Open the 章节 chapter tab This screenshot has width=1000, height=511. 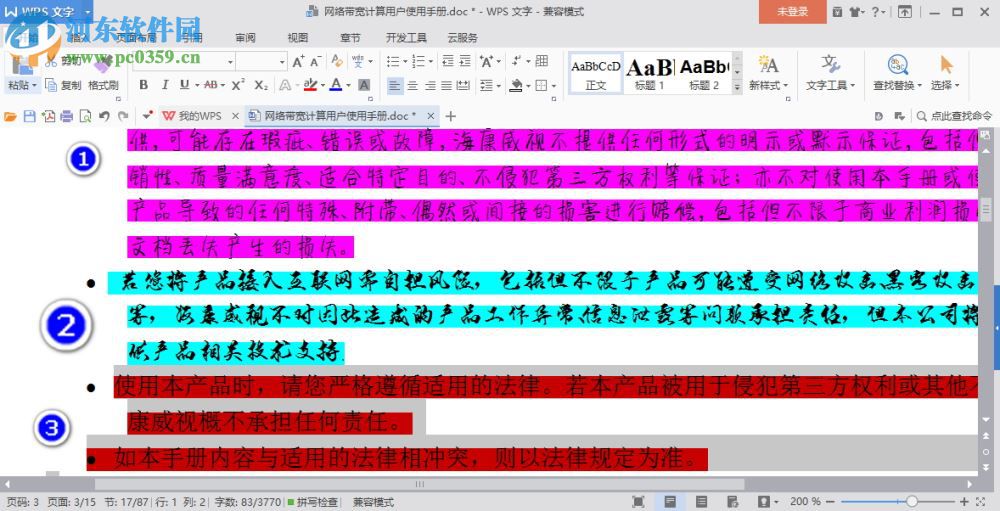click(x=349, y=38)
